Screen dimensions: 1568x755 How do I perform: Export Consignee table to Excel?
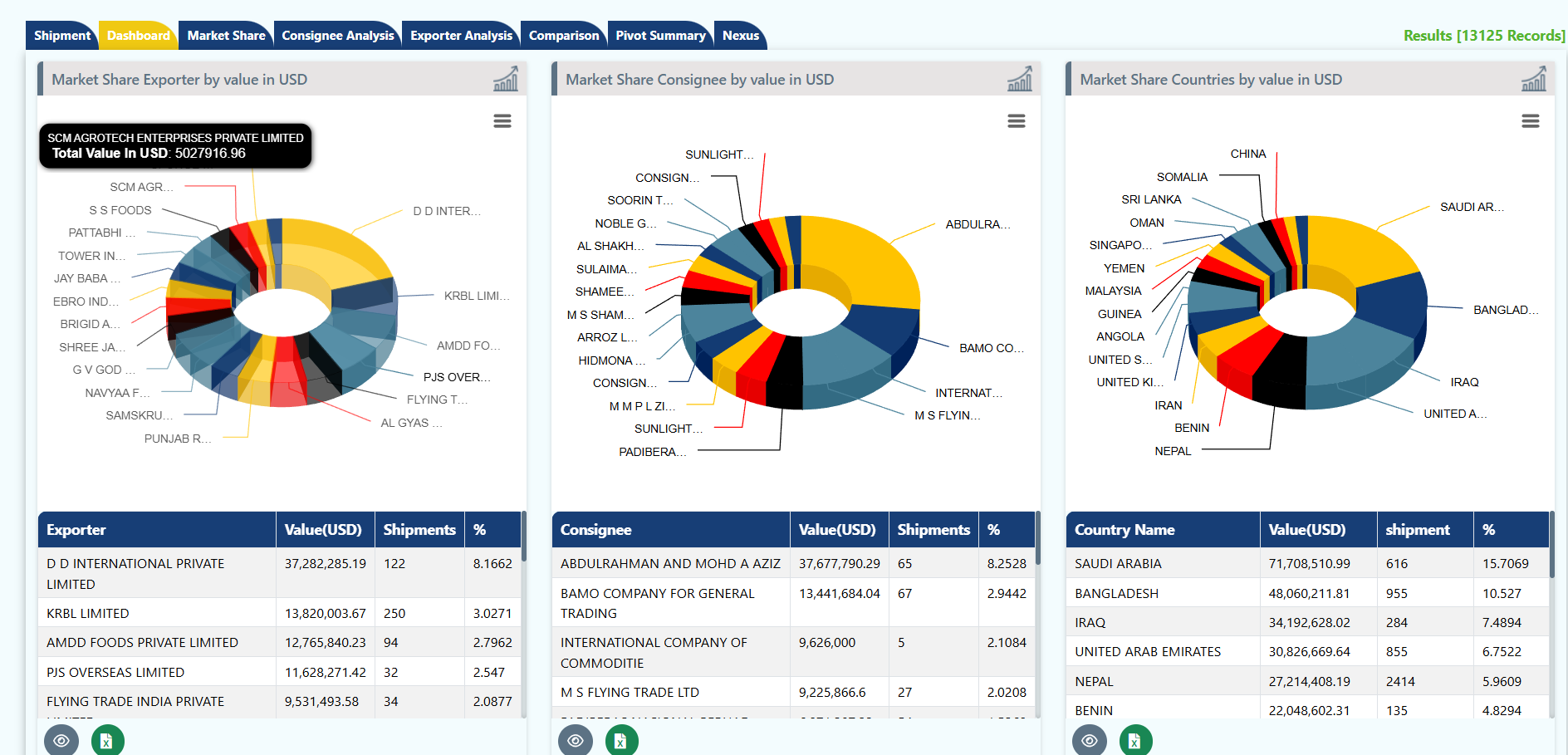pyautogui.click(x=621, y=740)
